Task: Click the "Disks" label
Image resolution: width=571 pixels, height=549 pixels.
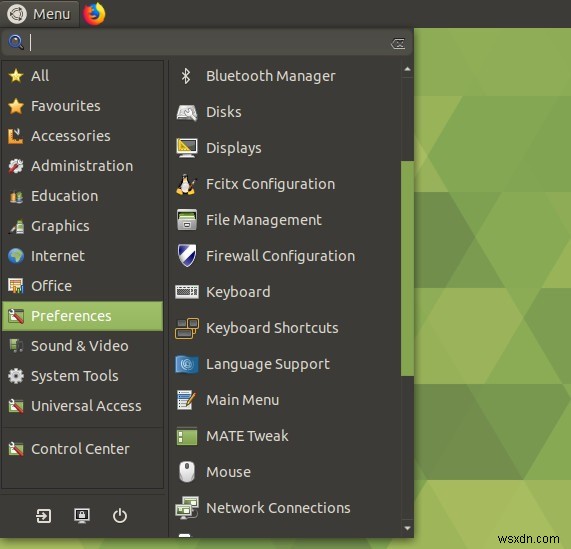Action: 224,112
